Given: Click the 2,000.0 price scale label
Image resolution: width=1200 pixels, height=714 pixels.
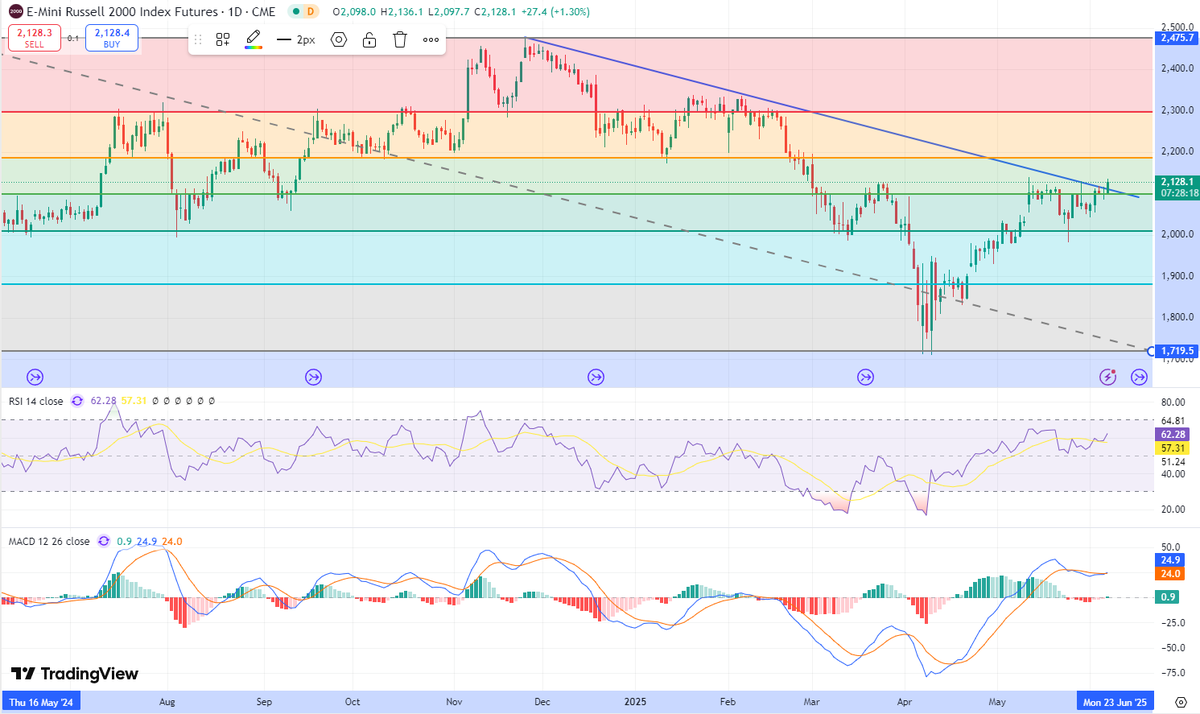Looking at the screenshot, I should (1178, 234).
